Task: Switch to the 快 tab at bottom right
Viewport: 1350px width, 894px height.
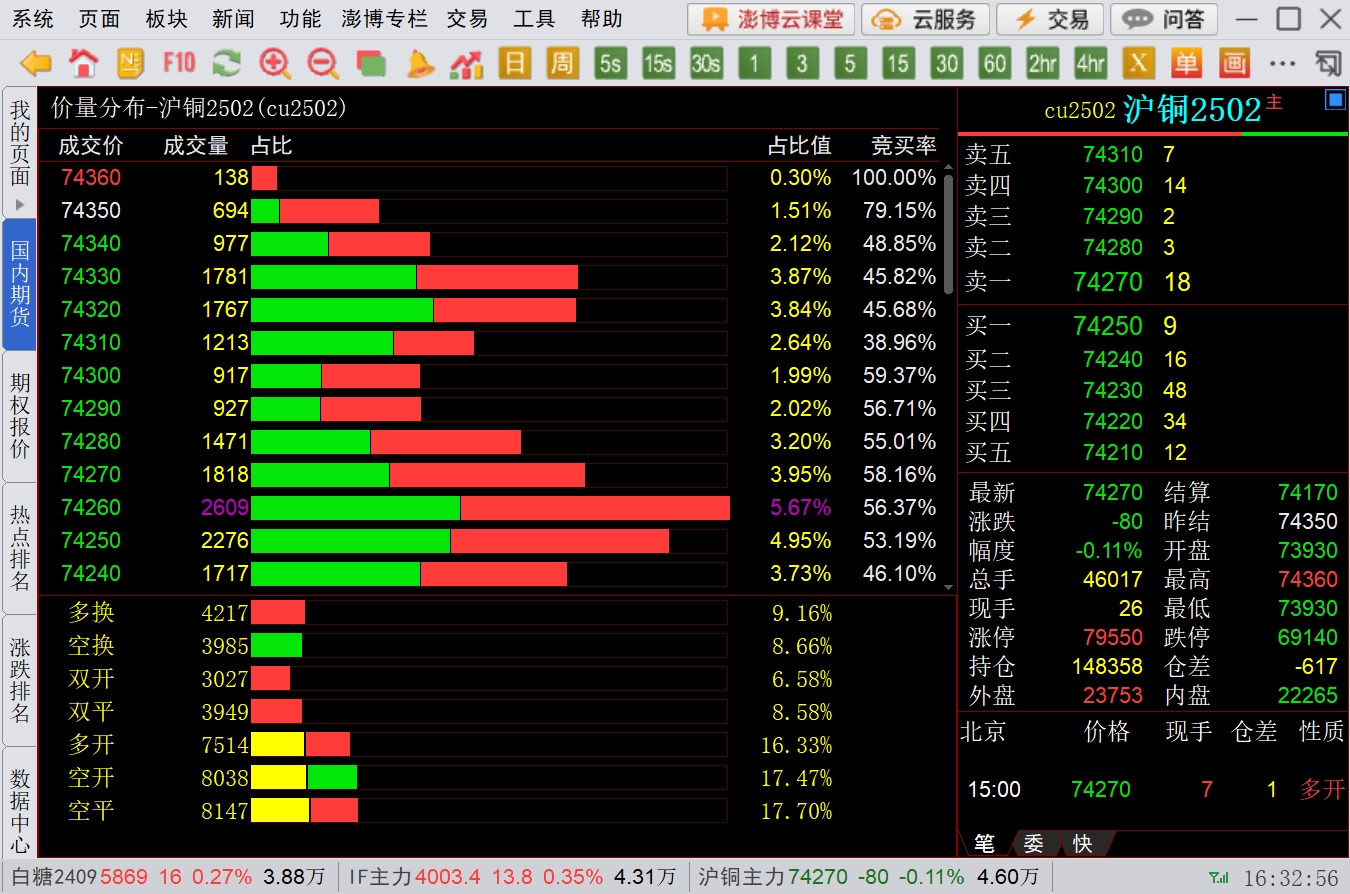Action: point(1082,844)
